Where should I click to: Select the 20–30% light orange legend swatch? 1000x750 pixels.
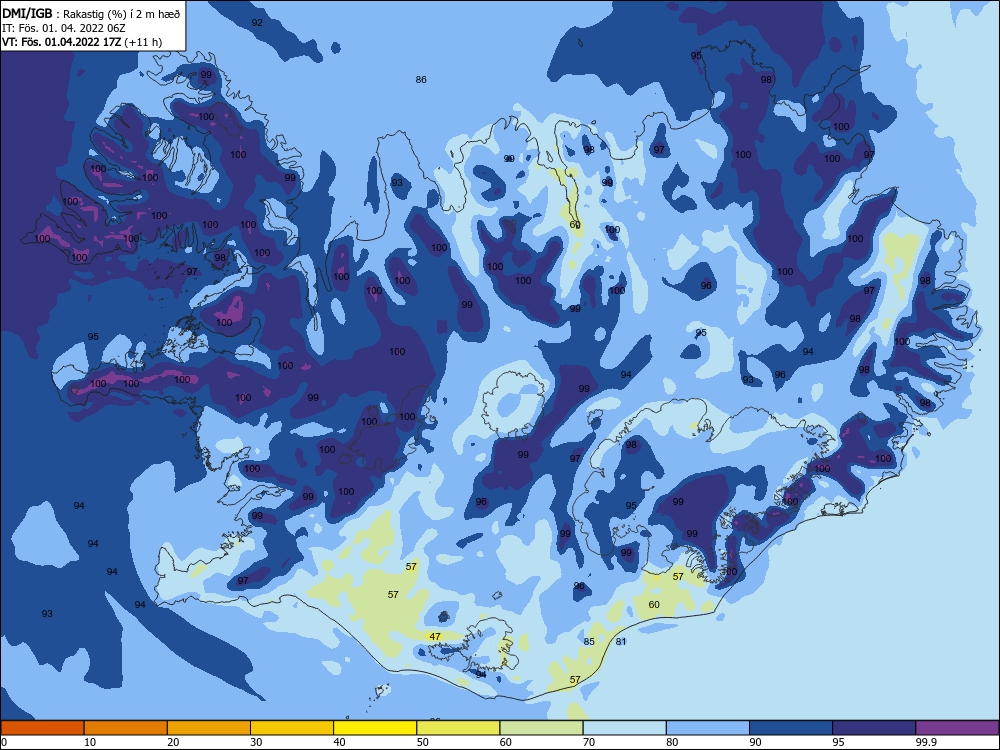(x=209, y=728)
